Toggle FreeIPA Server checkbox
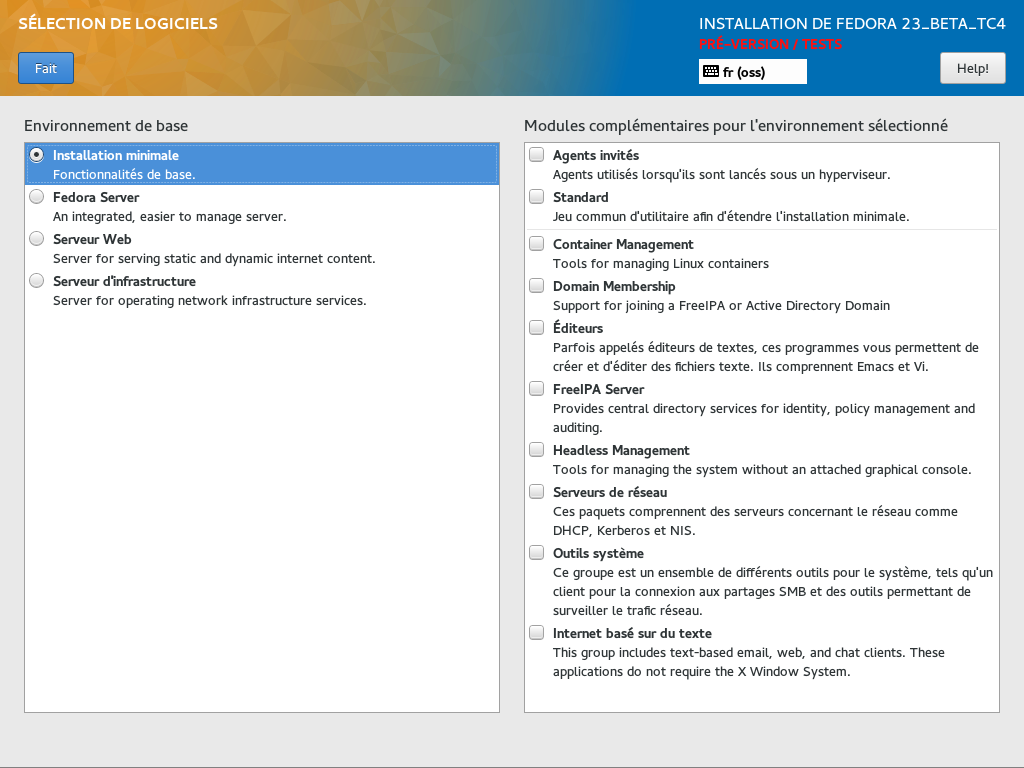Image resolution: width=1024 pixels, height=768 pixels. point(536,389)
